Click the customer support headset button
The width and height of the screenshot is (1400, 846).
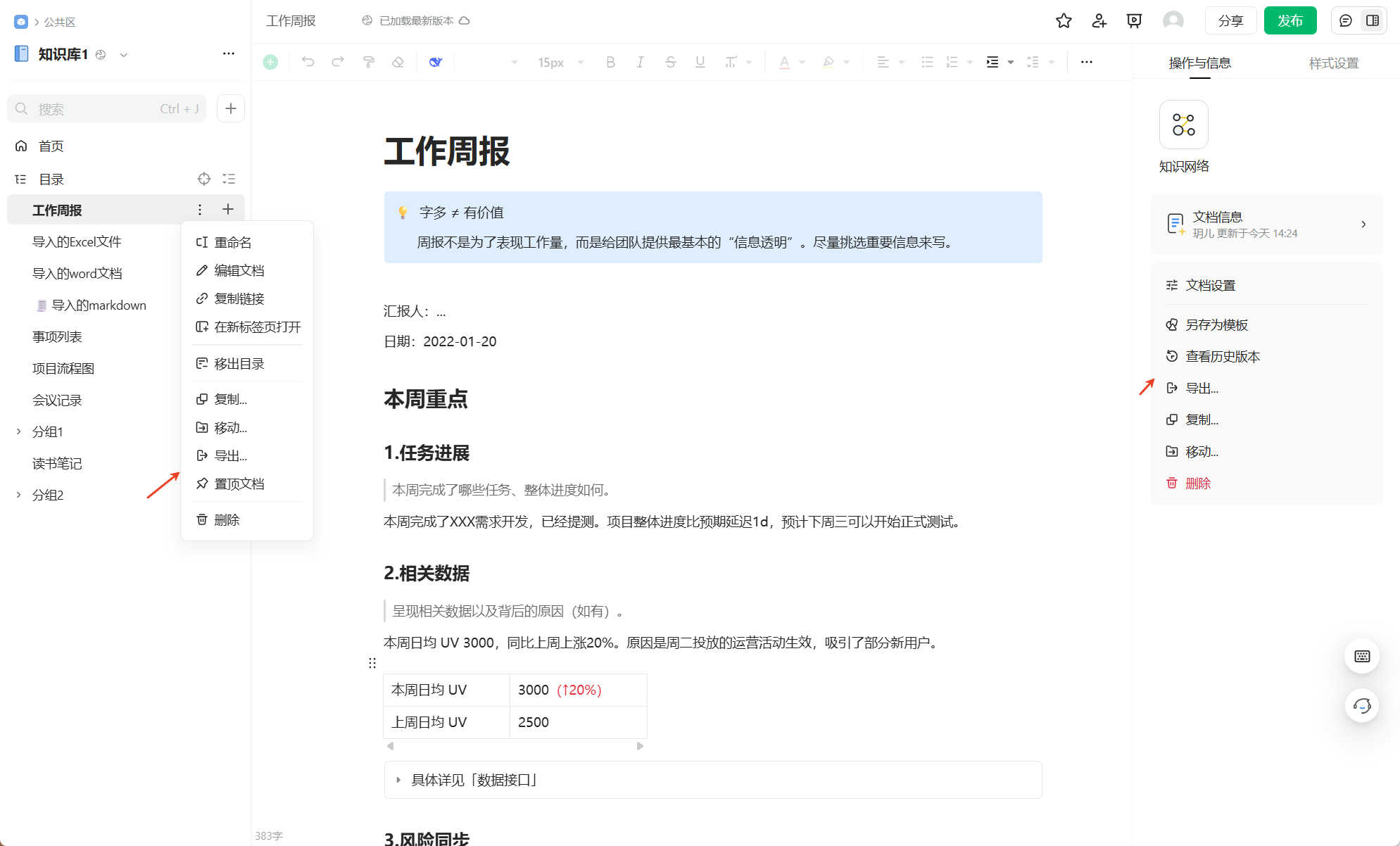pyautogui.click(x=1361, y=705)
